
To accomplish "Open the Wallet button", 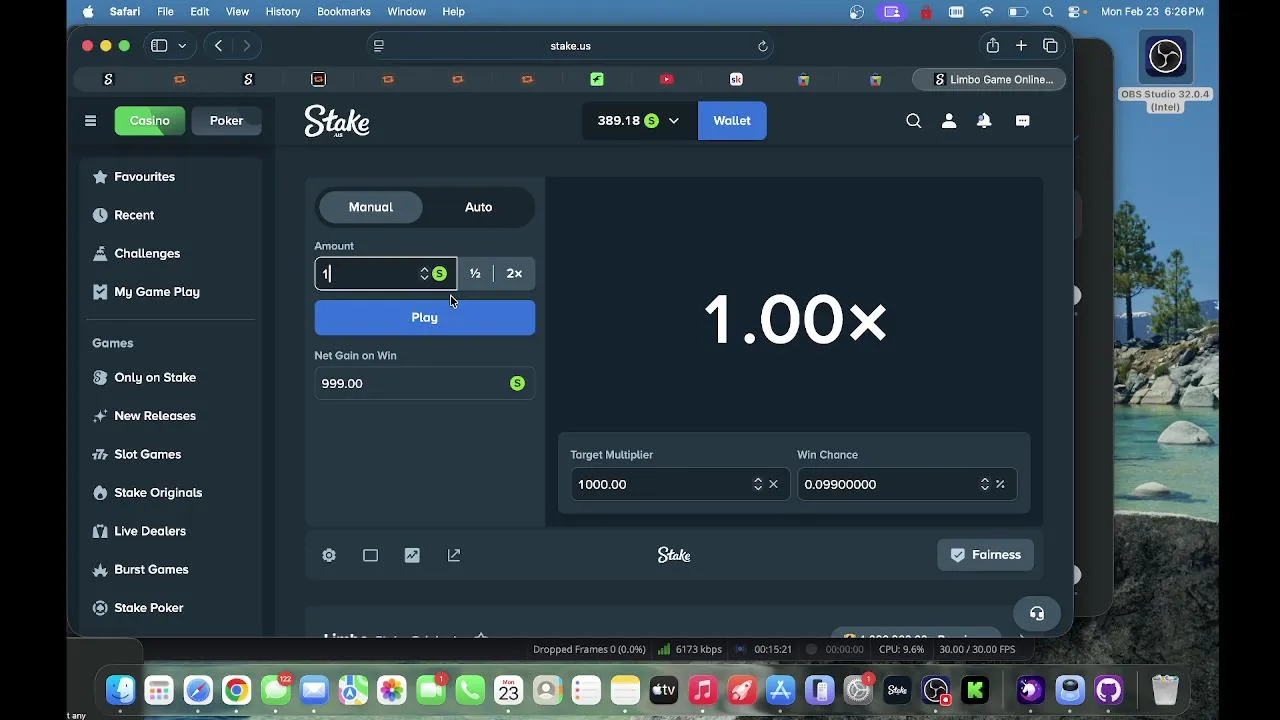I will 732,121.
